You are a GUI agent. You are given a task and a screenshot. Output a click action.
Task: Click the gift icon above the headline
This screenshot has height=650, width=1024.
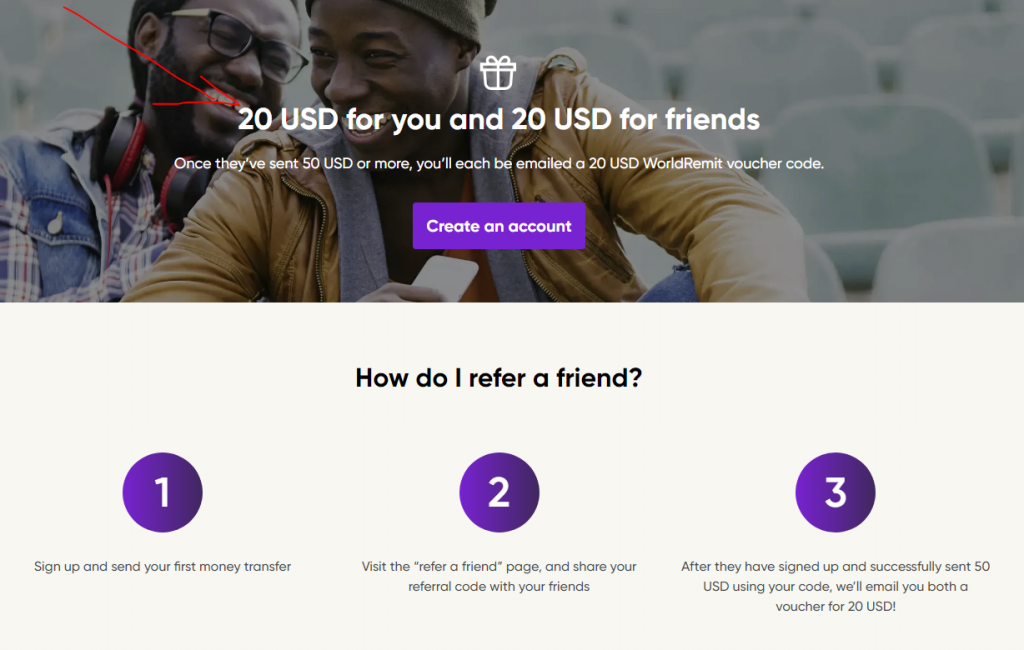(x=498, y=72)
